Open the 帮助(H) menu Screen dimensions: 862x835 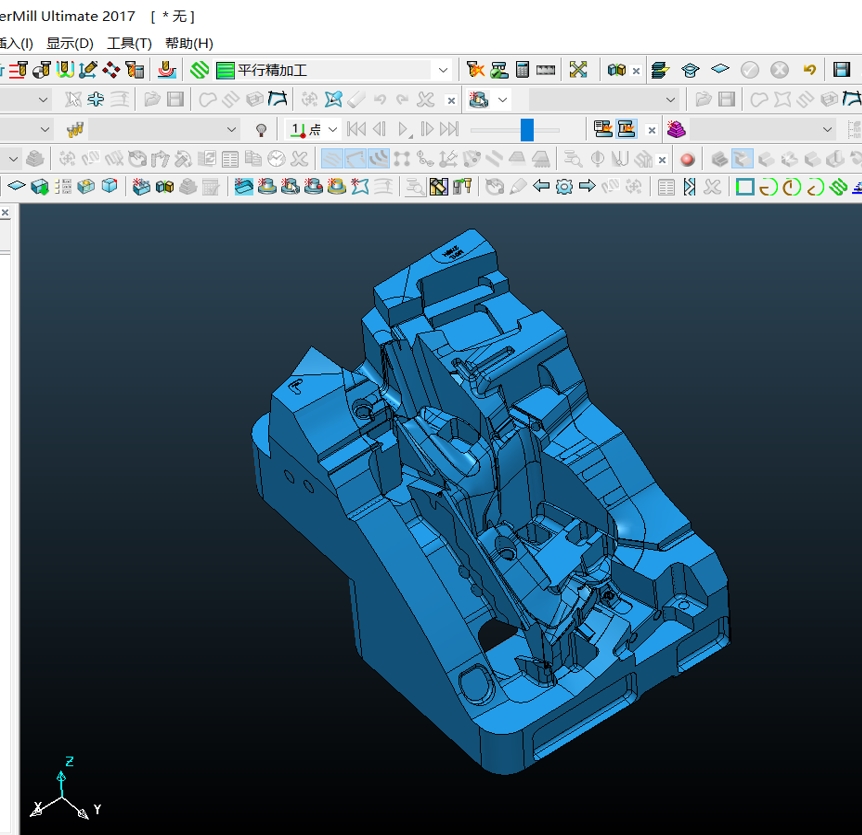tap(189, 43)
